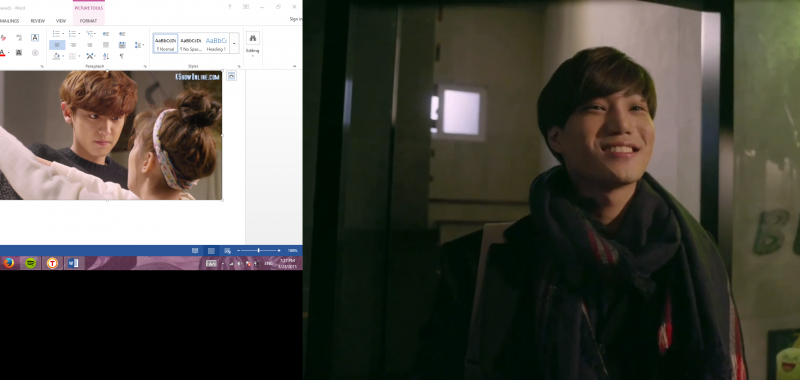The image size is (800, 380).
Task: Switch to Web Layout view
Action: (227, 250)
